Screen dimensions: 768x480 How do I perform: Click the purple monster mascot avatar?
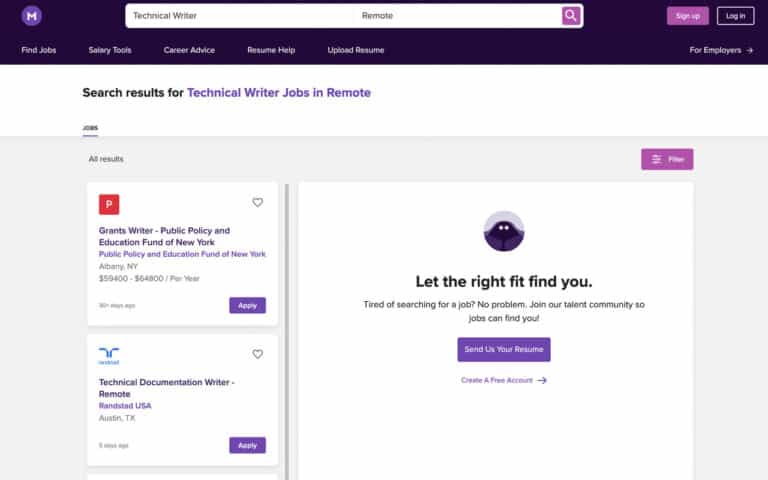[504, 232]
